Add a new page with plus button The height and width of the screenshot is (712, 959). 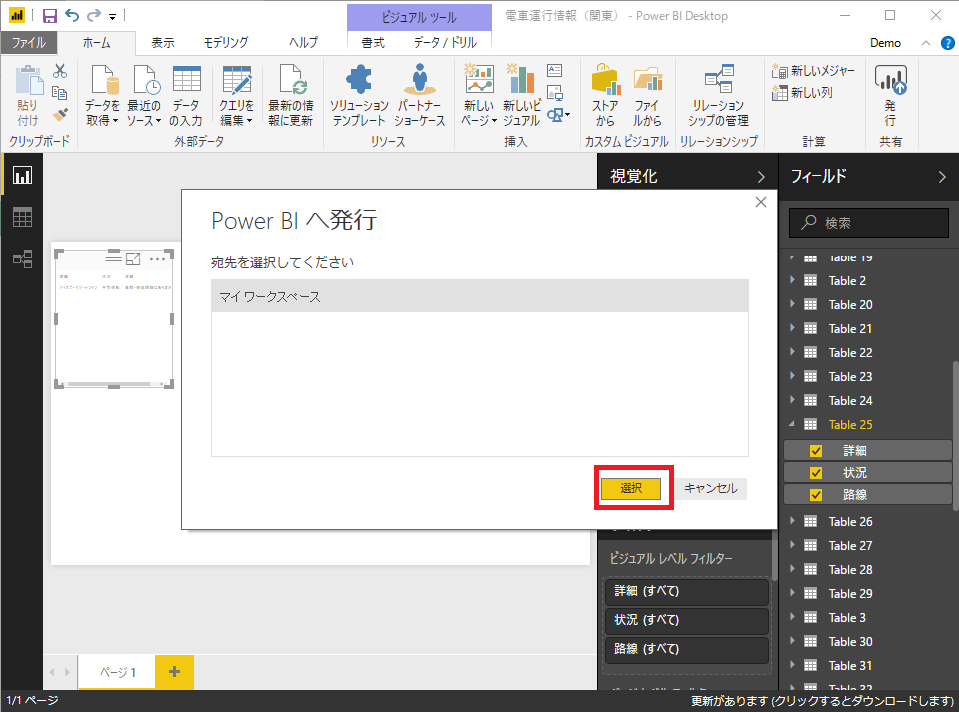pos(174,672)
